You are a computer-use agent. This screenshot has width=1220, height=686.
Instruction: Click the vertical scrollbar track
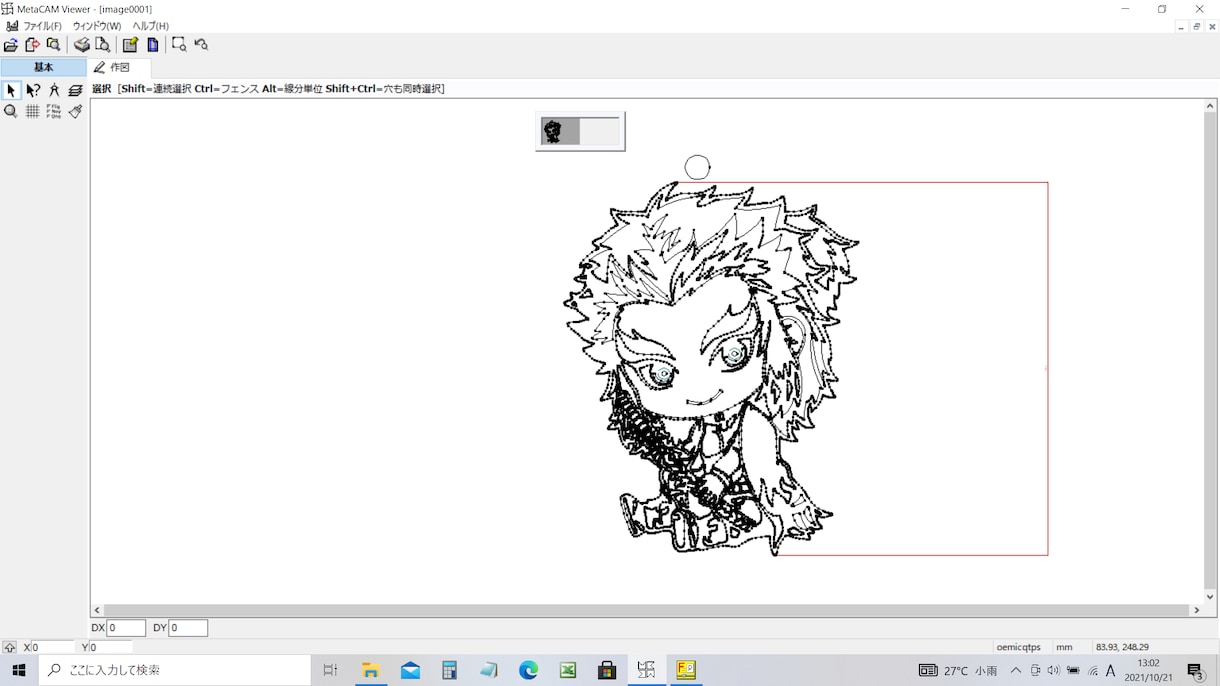(x=1210, y=351)
